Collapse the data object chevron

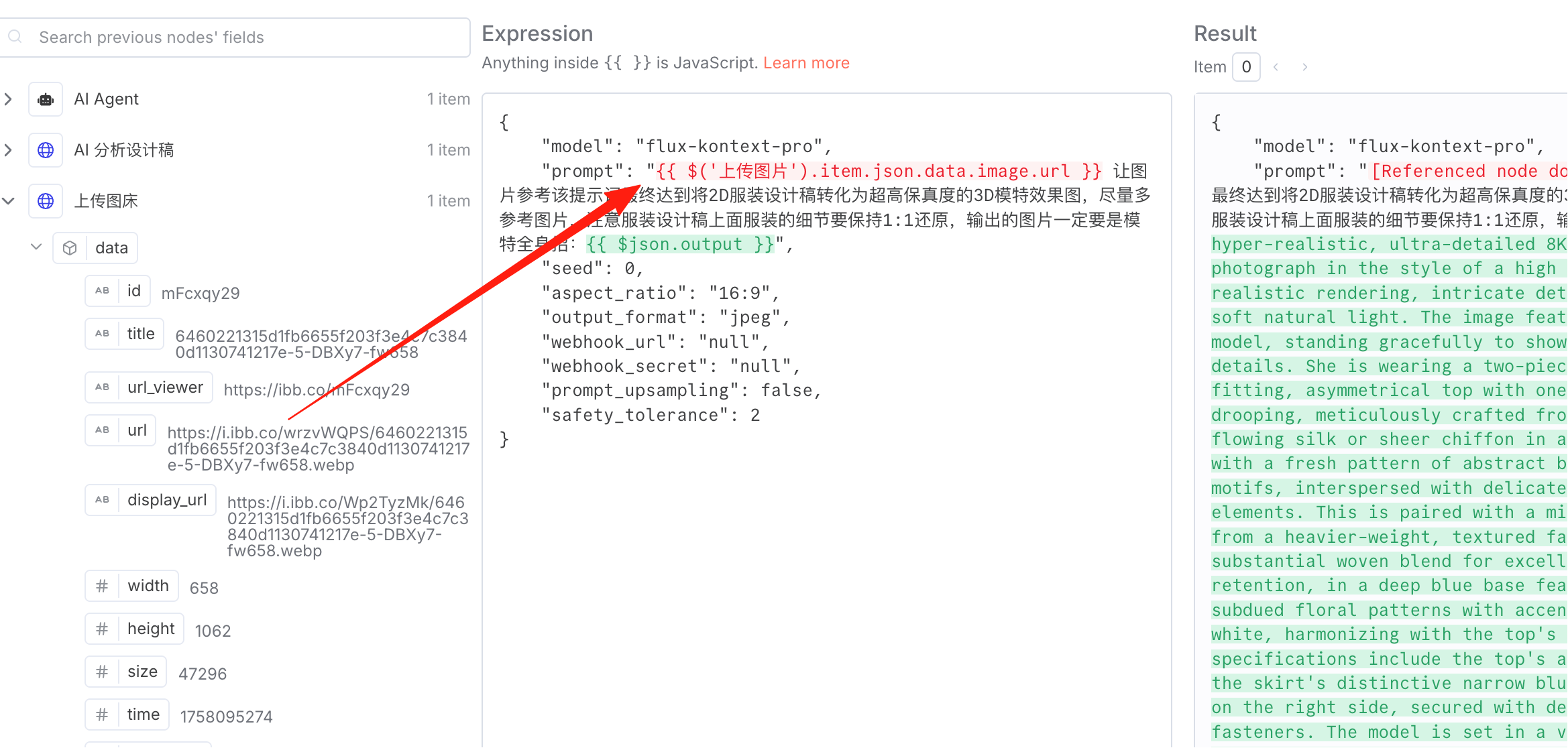(37, 247)
